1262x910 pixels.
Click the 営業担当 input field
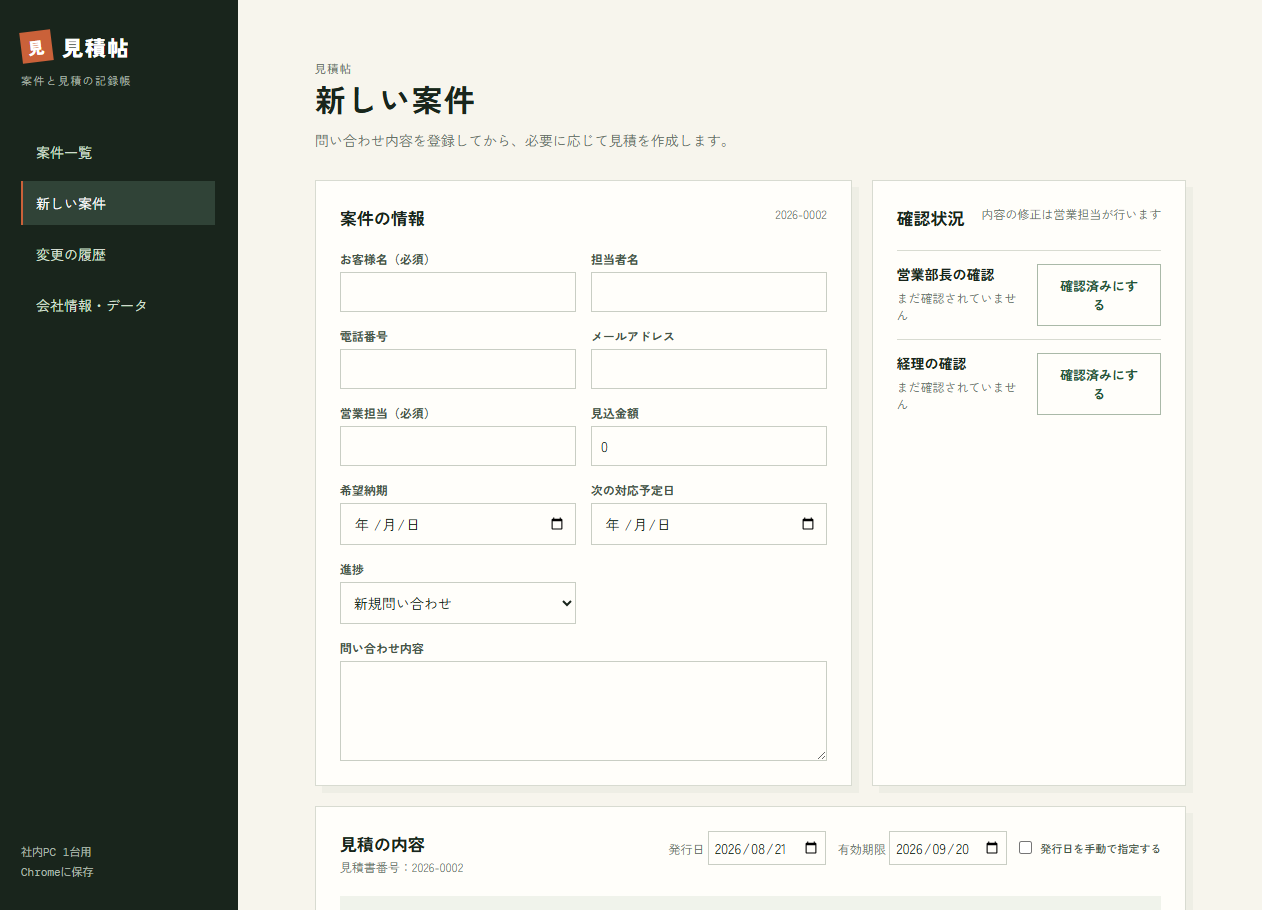point(458,446)
